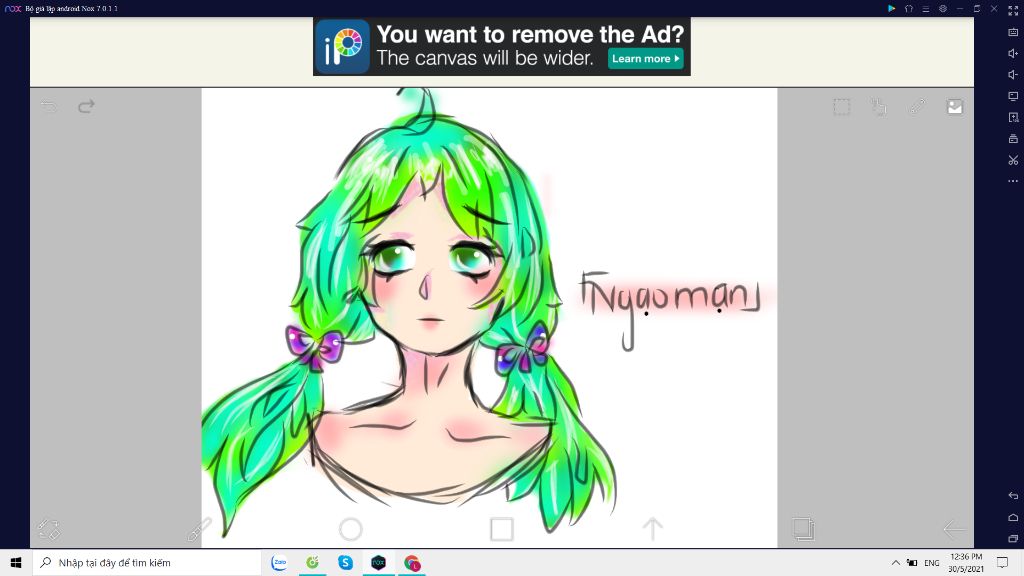1024x576 pixels.
Task: Open Windows notification center
Action: pos(1002,562)
